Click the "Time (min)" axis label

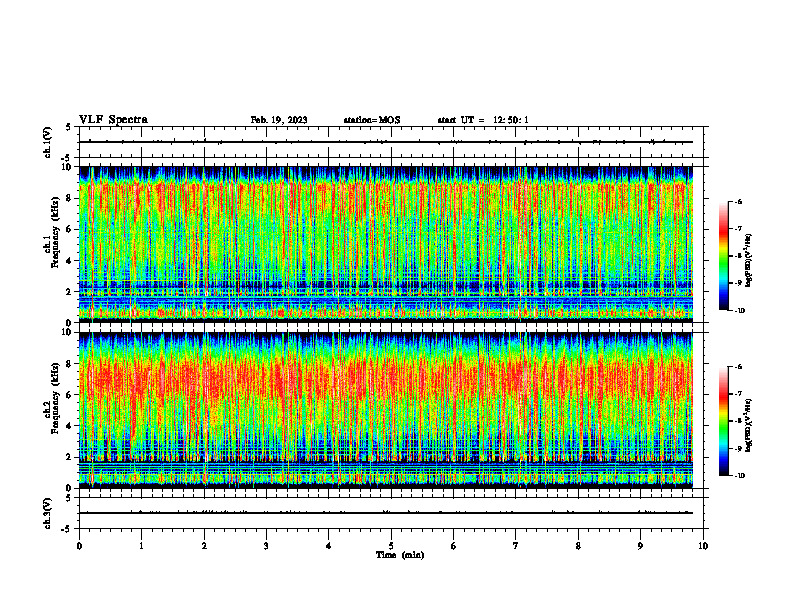[400, 555]
